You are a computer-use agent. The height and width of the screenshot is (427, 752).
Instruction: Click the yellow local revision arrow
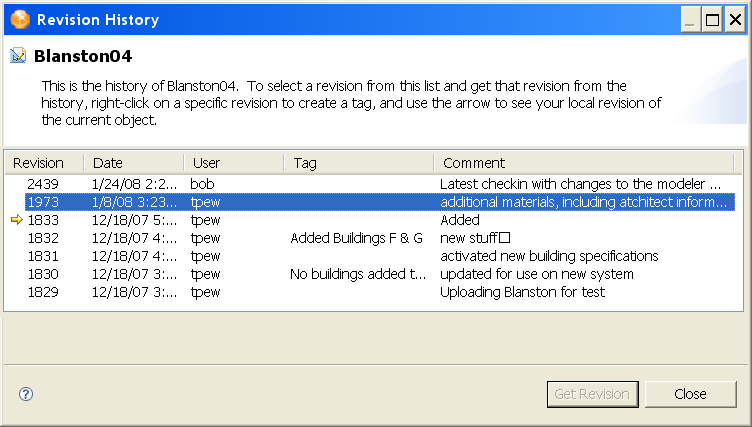coord(15,220)
